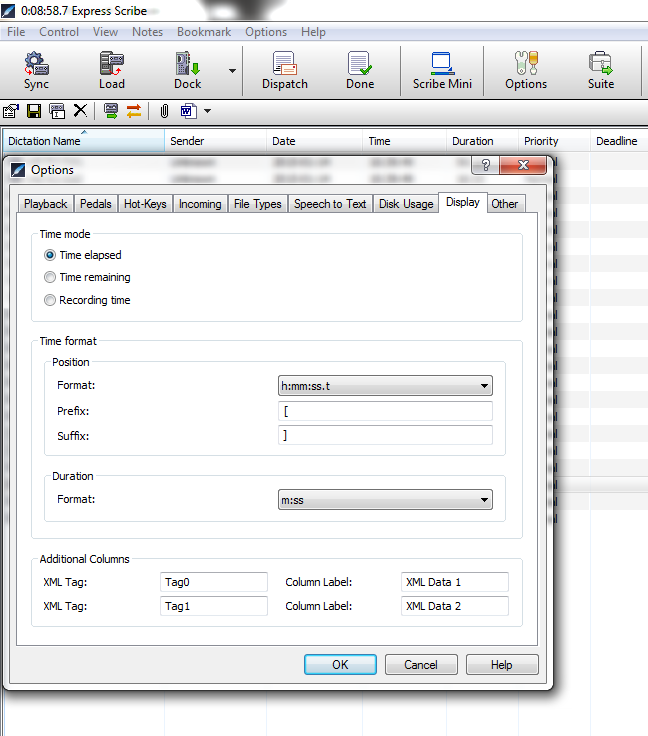Click the Word document icon
This screenshot has height=736, width=648.
tap(189, 111)
